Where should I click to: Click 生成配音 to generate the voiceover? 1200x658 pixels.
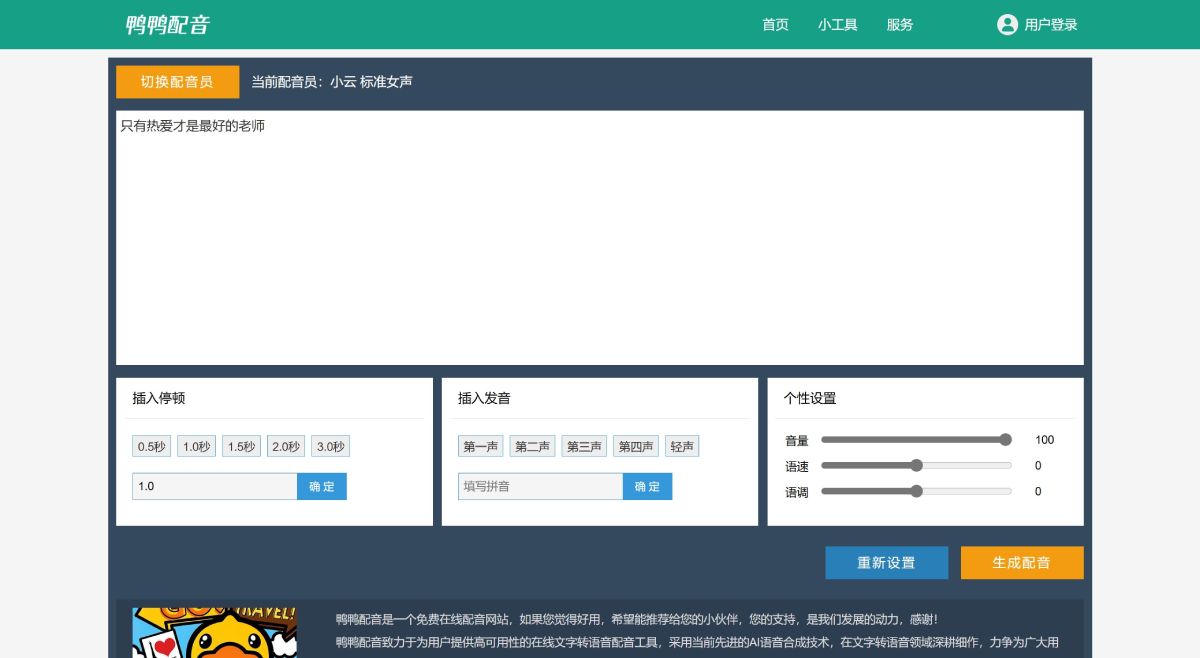(x=1021, y=562)
